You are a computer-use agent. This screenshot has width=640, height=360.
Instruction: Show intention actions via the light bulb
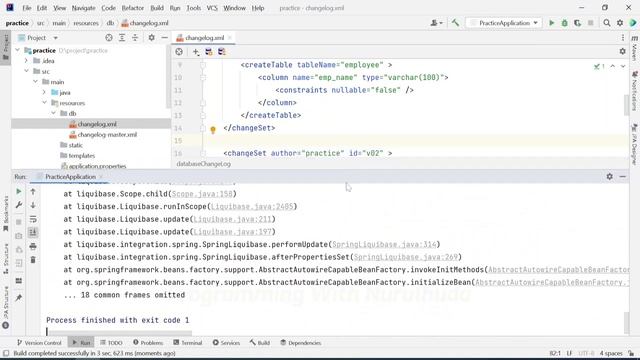click(x=213, y=130)
